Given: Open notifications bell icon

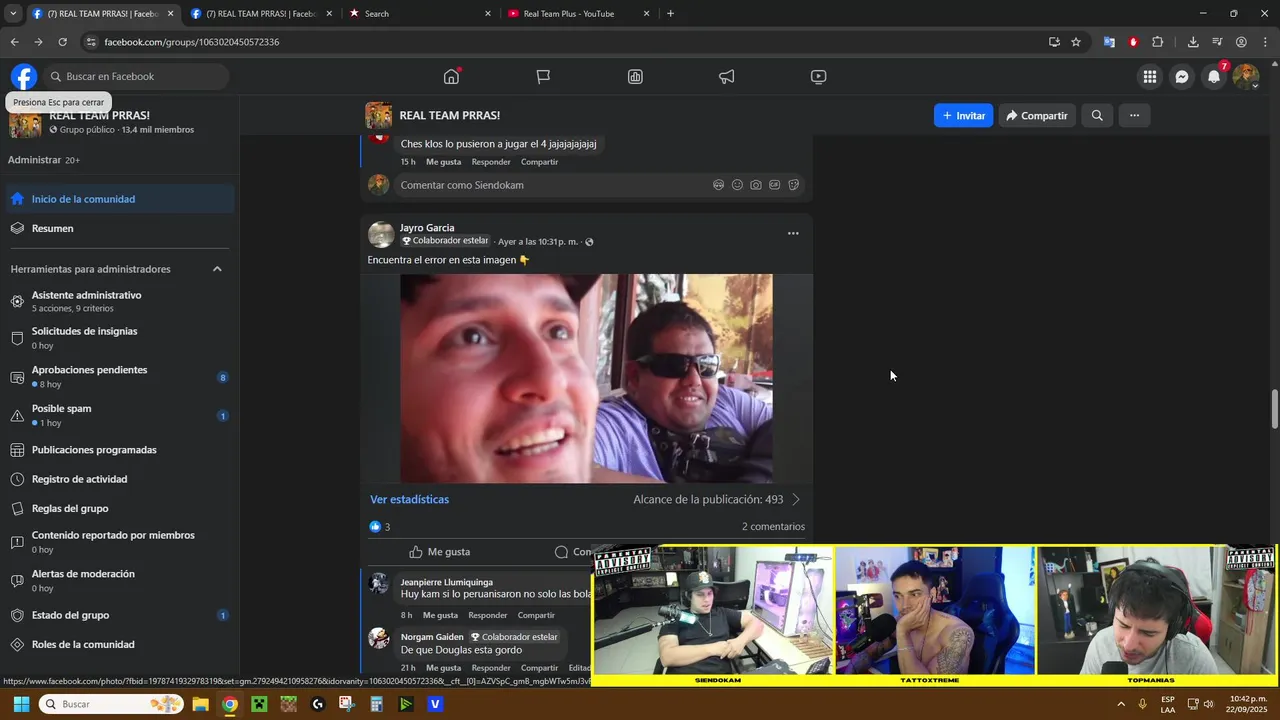Looking at the screenshot, I should (x=1214, y=76).
